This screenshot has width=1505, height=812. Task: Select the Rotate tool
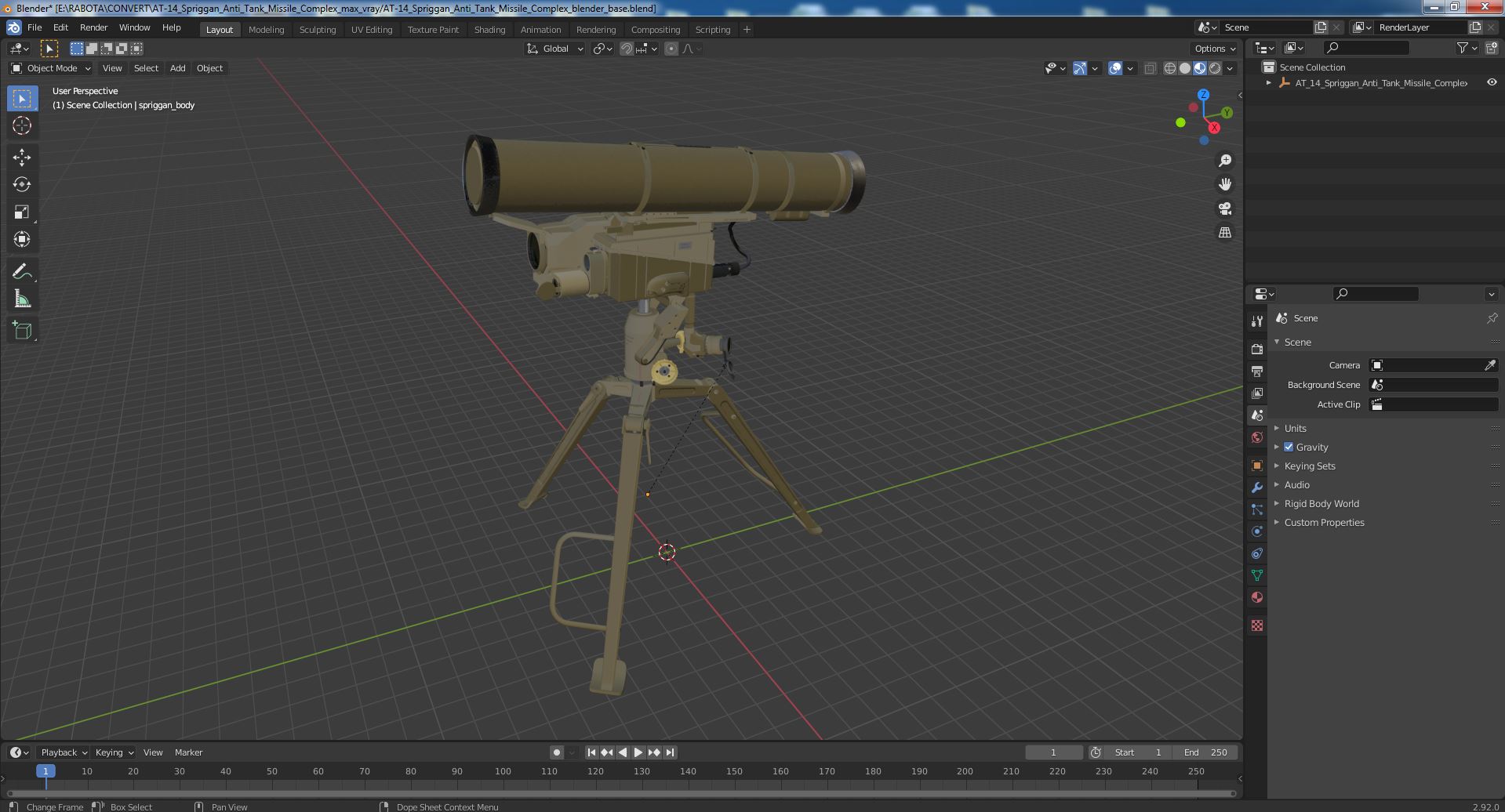tap(22, 184)
